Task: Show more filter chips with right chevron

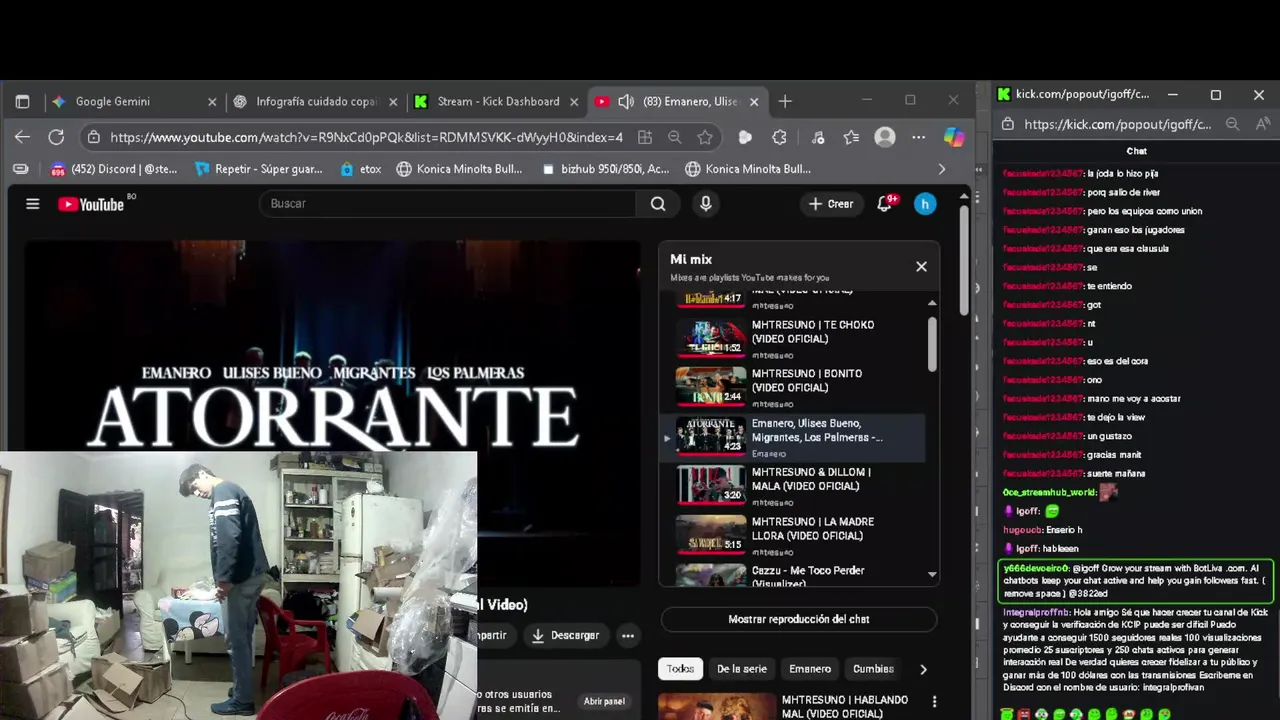Action: [923, 669]
